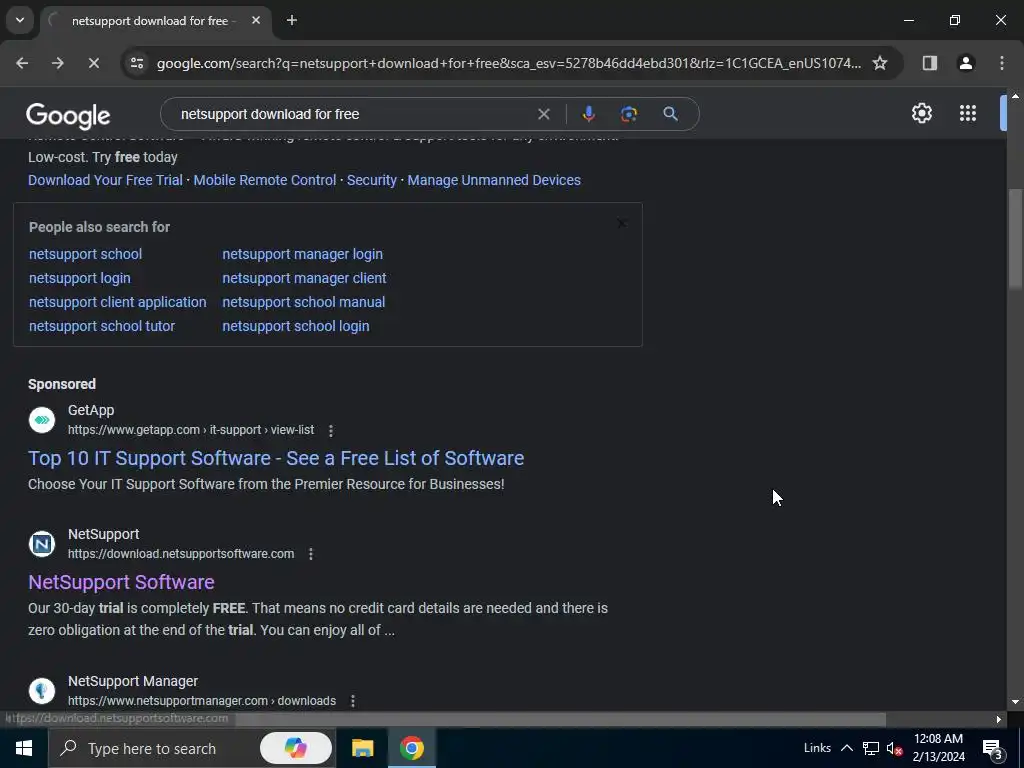Open NetSupport Manager result options dots

coord(353,701)
